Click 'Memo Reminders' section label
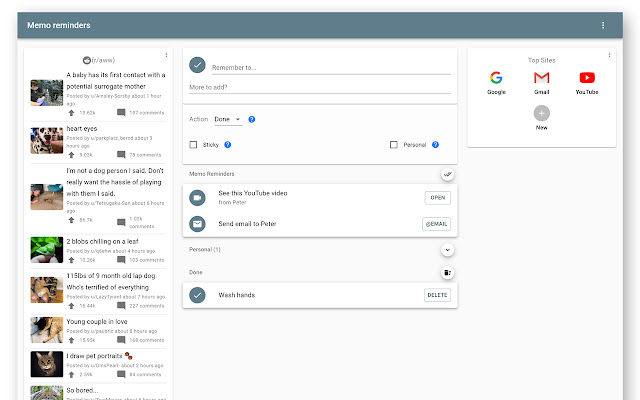The width and height of the screenshot is (640, 400). [x=211, y=174]
